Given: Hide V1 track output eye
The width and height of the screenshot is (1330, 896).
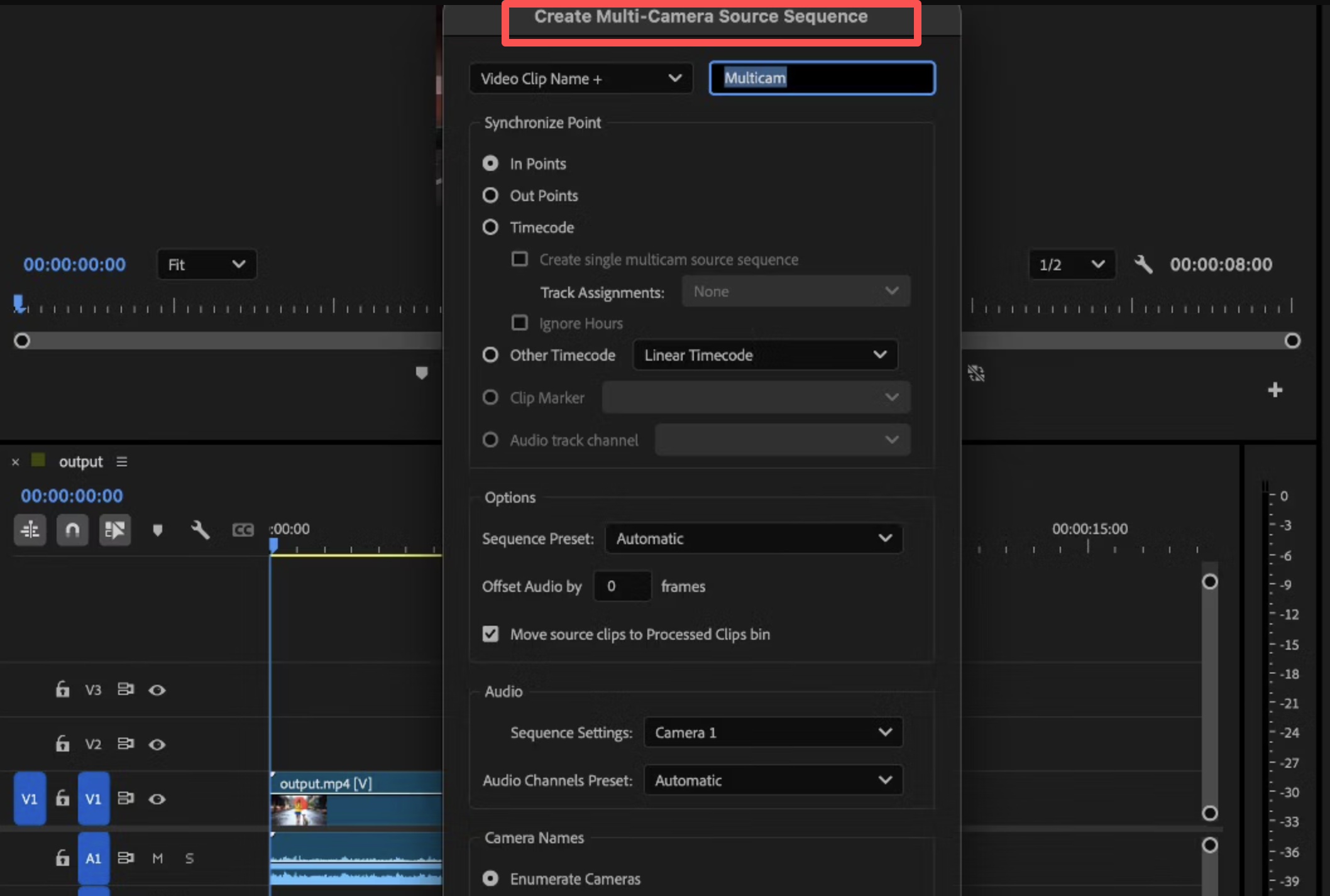Looking at the screenshot, I should tap(157, 799).
